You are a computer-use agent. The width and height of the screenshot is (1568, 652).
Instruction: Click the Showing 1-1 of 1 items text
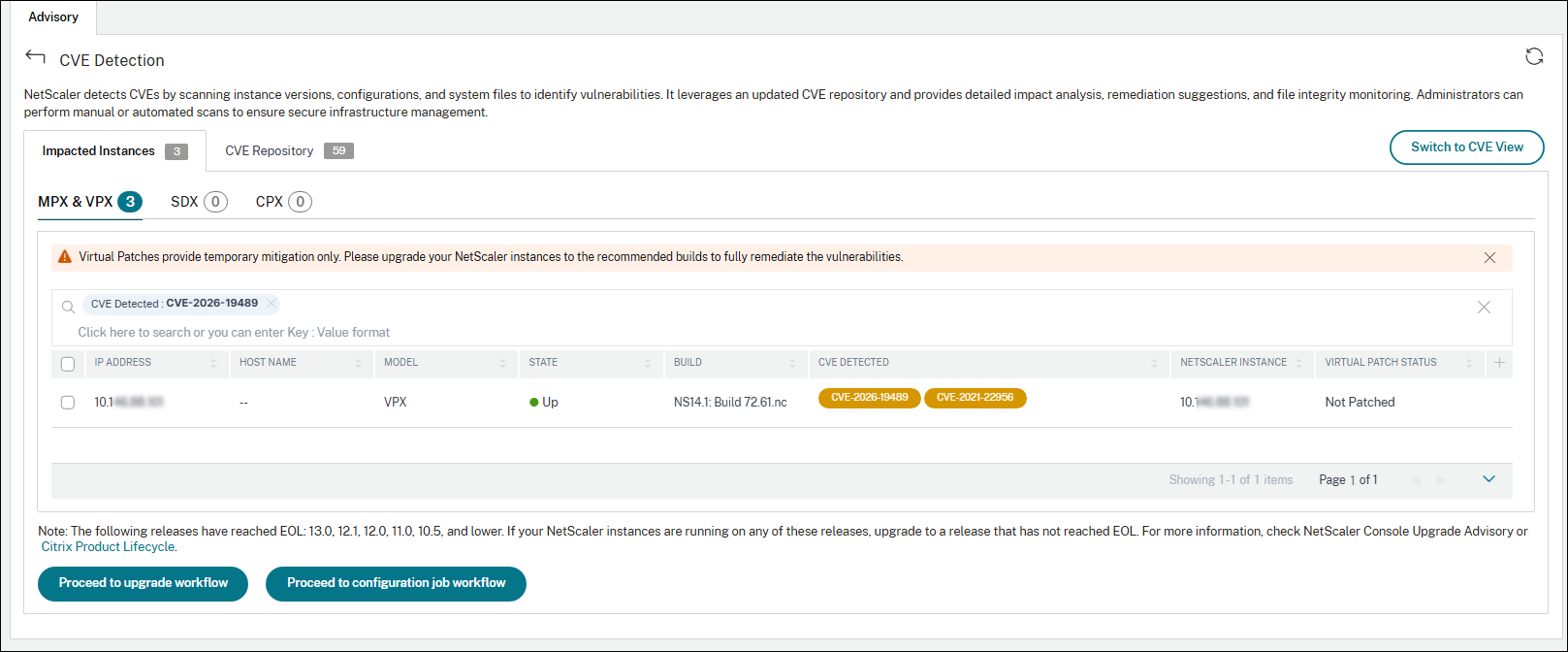(1231, 480)
